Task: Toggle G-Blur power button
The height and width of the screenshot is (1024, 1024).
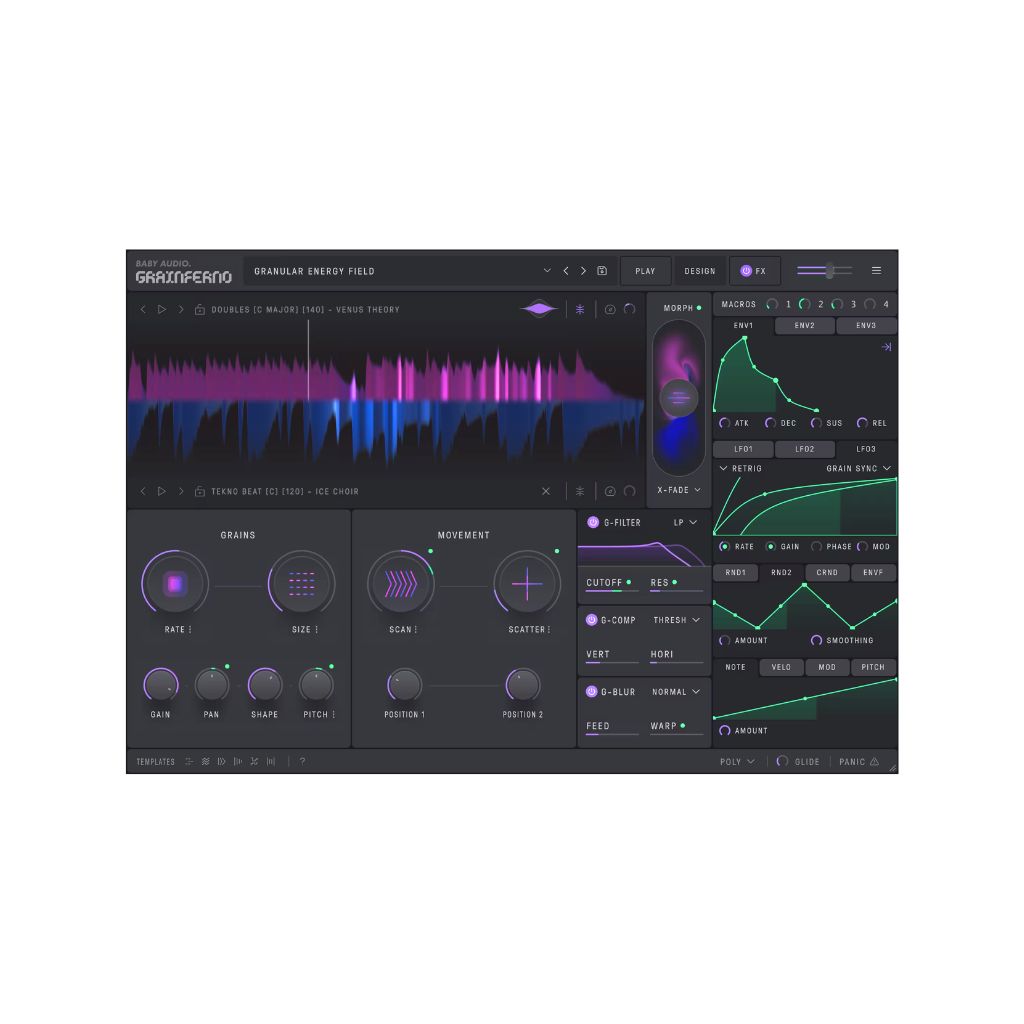Action: (592, 692)
